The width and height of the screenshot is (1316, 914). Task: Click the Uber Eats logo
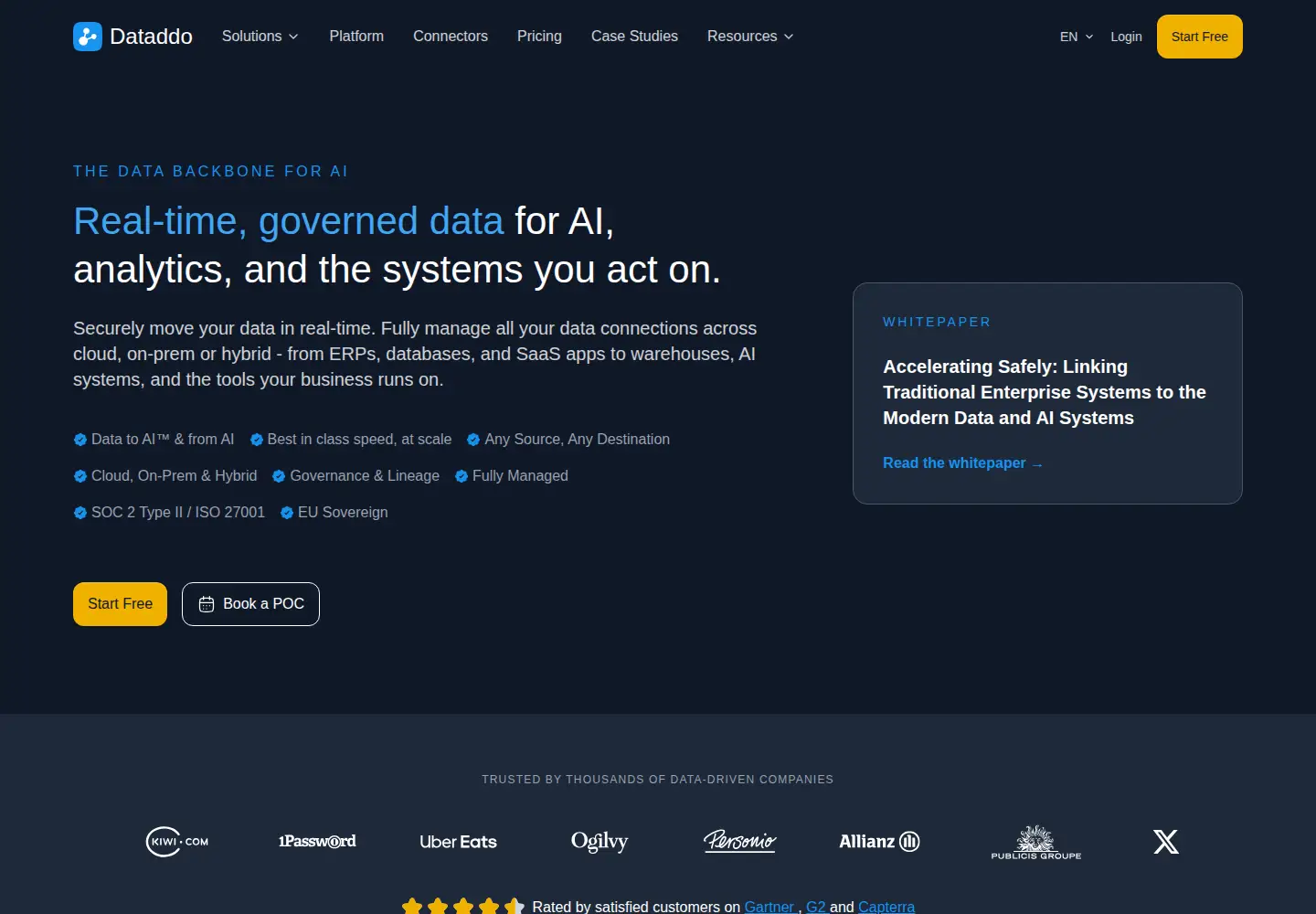pyautogui.click(x=458, y=842)
